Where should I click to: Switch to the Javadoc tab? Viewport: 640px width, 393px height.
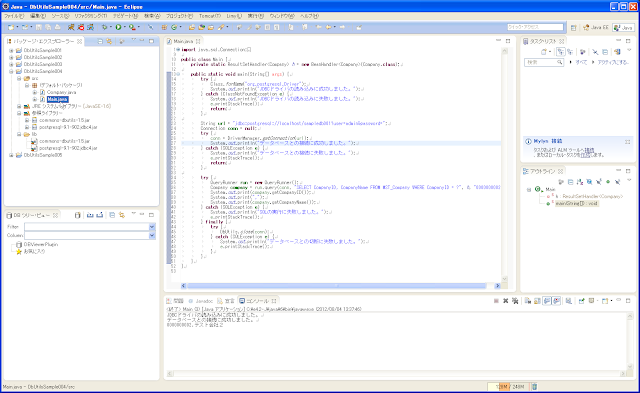click(x=200, y=301)
